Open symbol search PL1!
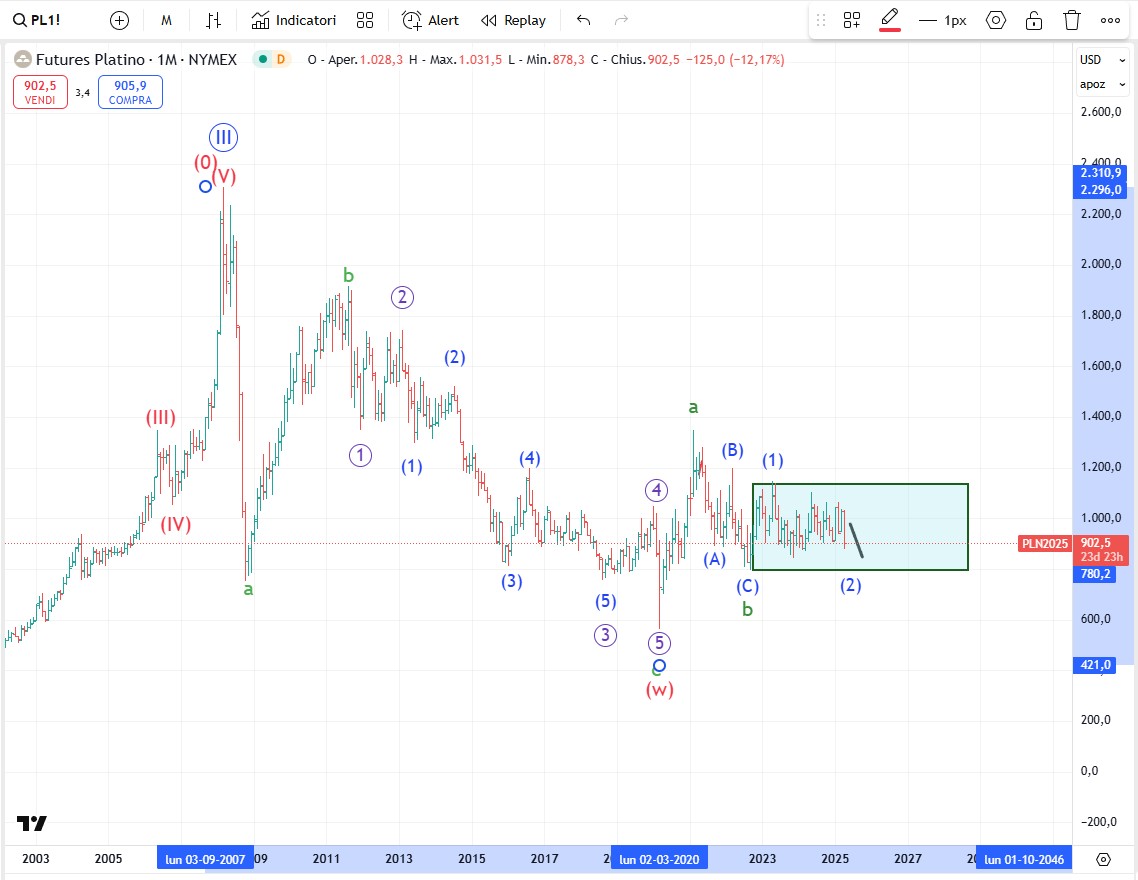Viewport: 1138px width, 880px height. [x=37, y=20]
